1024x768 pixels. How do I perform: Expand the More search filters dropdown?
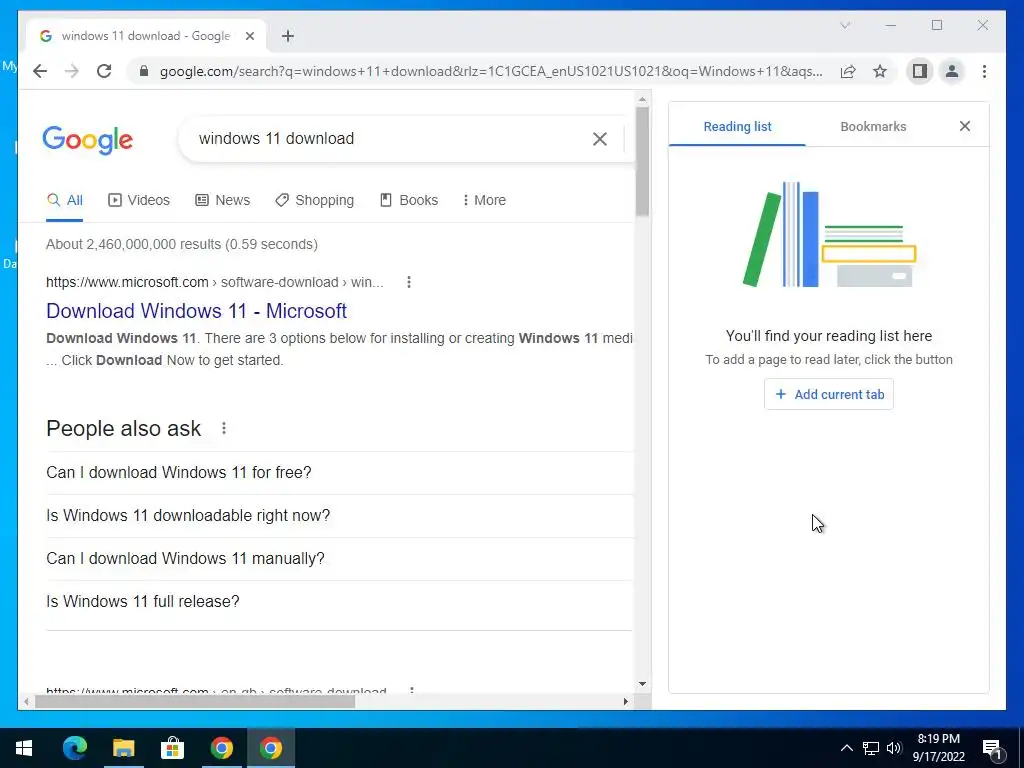pos(484,200)
